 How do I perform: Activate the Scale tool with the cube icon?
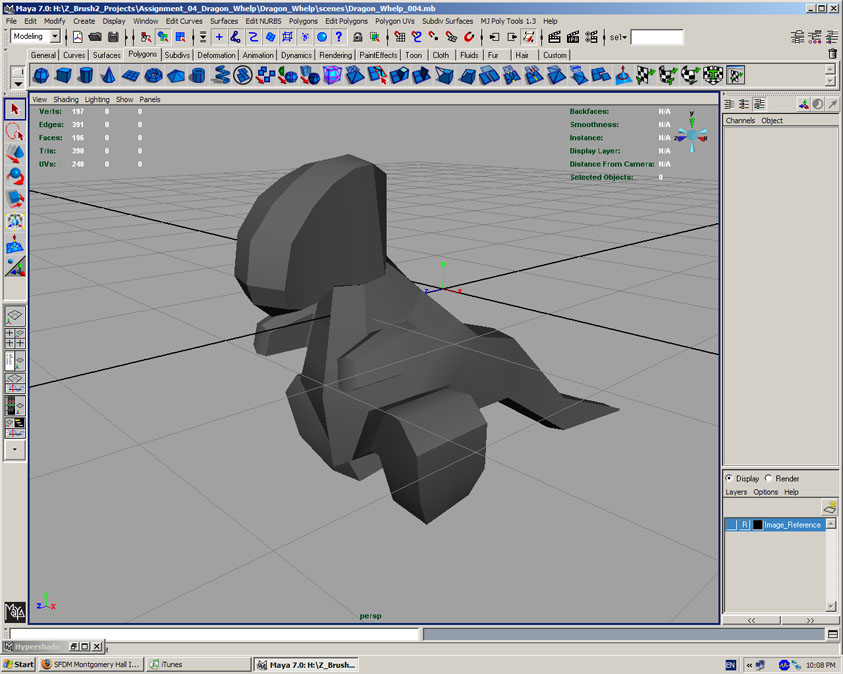point(15,198)
